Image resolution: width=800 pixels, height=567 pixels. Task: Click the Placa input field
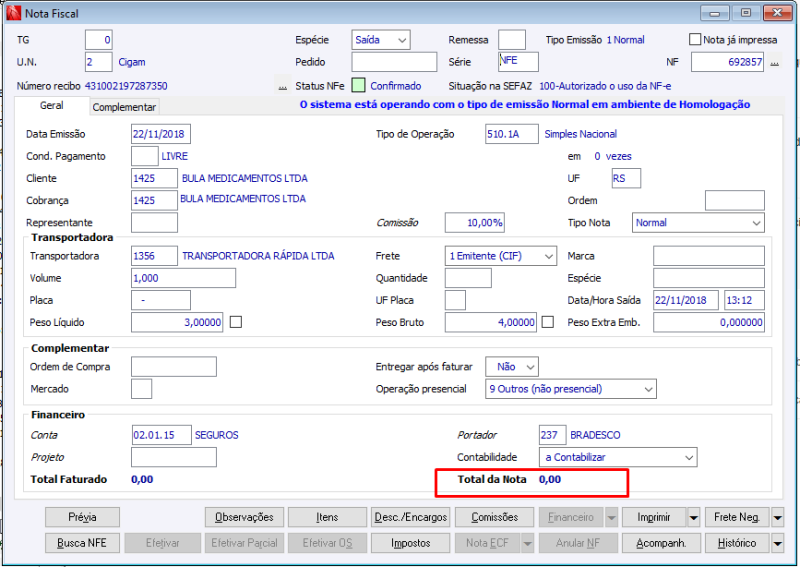click(161, 300)
